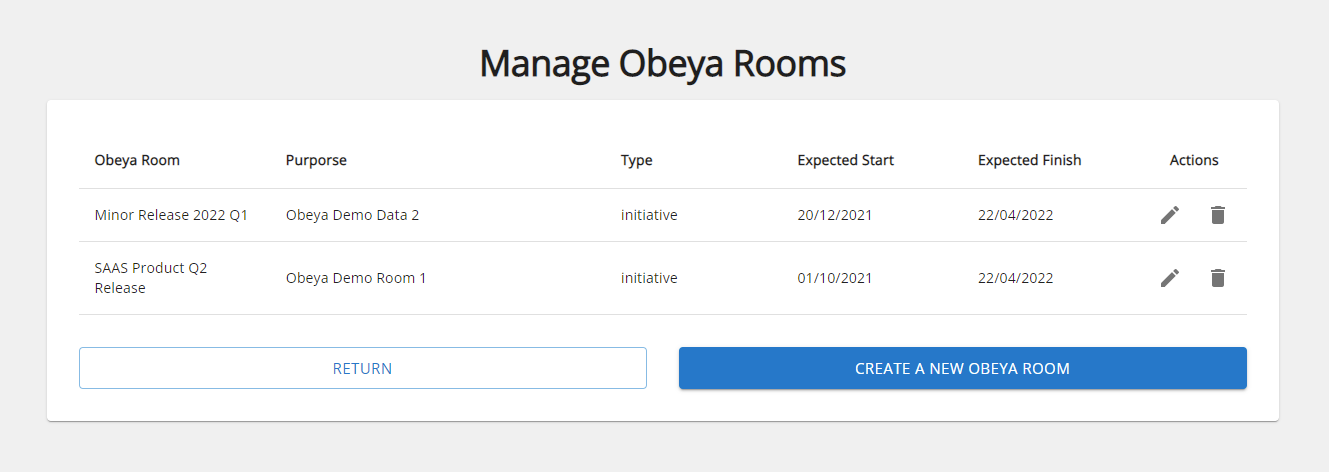Edit the SAAS Product Q2 Release room
The image size is (1329, 472).
coord(1170,278)
